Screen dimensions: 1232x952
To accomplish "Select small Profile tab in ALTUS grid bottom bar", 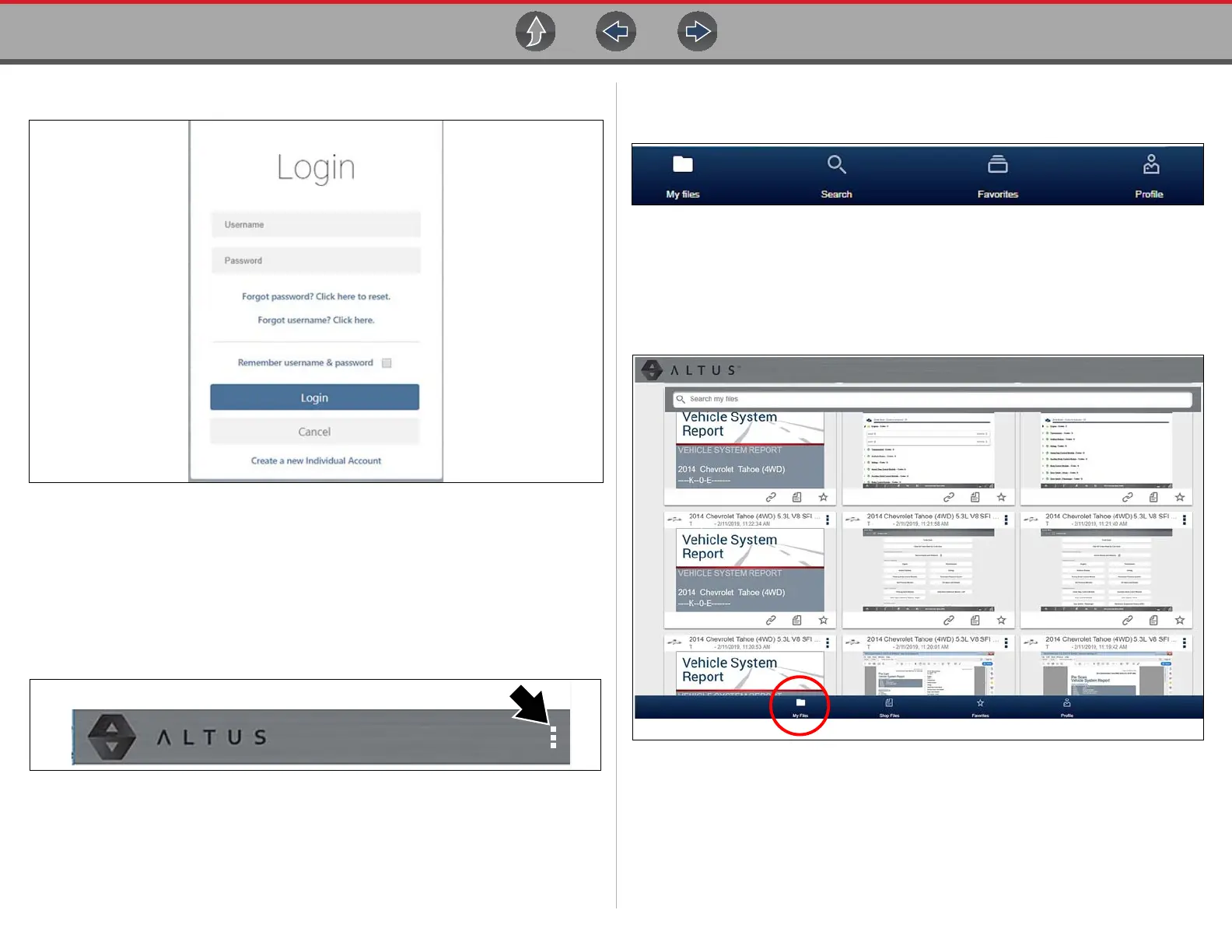I will coord(1067,707).
